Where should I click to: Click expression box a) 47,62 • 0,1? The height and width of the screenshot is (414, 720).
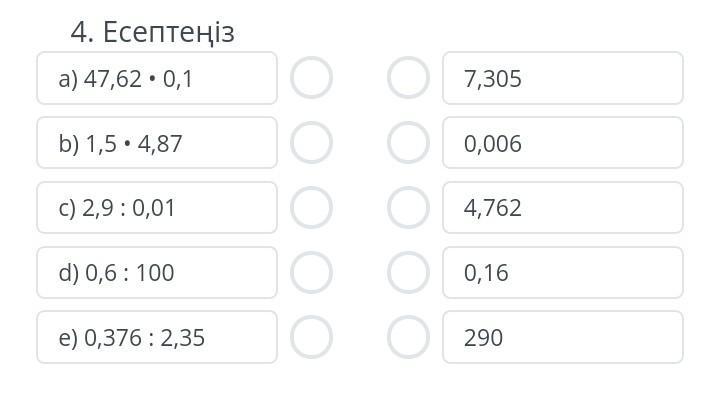(157, 78)
